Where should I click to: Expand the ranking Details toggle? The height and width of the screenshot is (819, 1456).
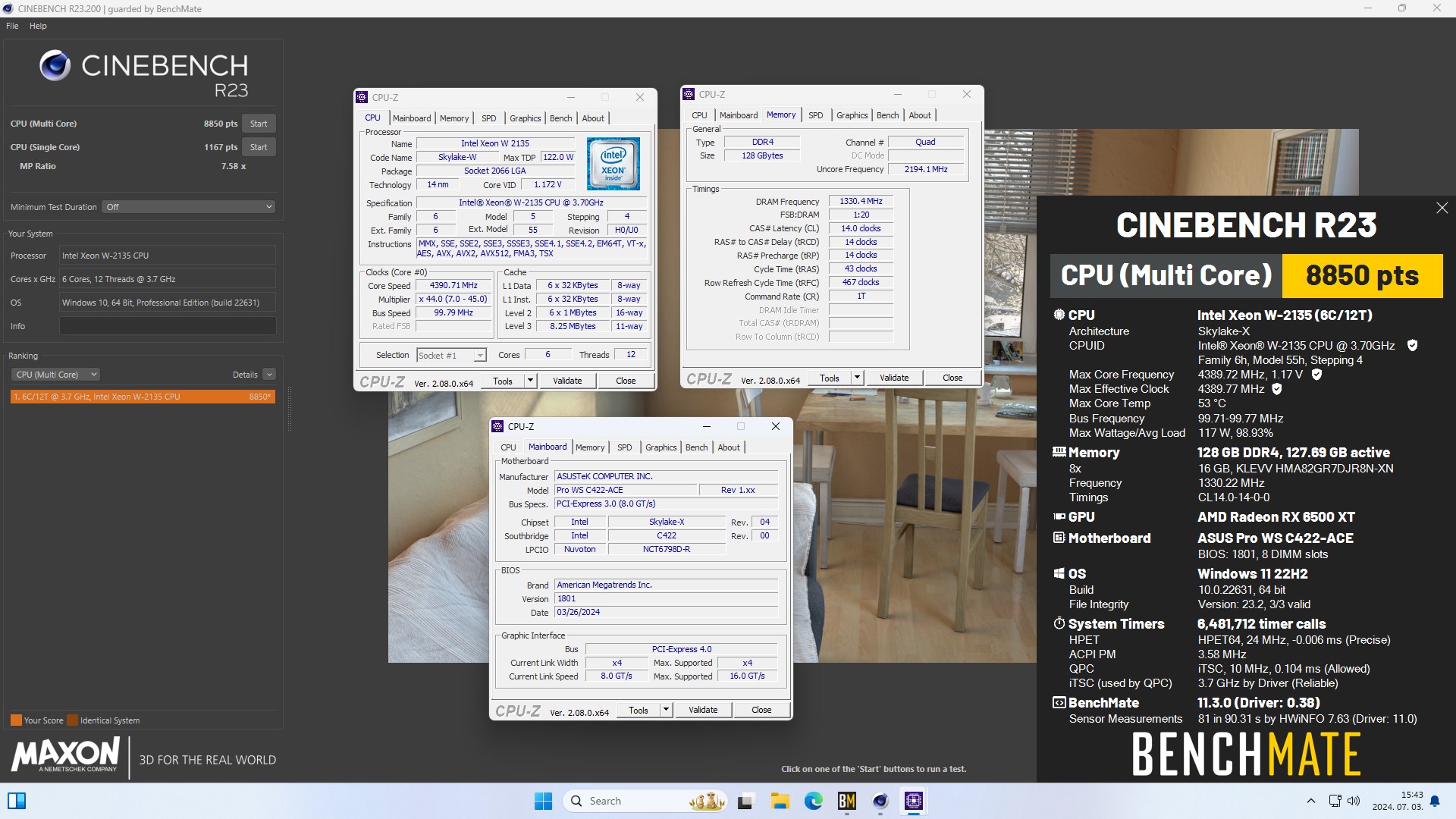coord(268,375)
